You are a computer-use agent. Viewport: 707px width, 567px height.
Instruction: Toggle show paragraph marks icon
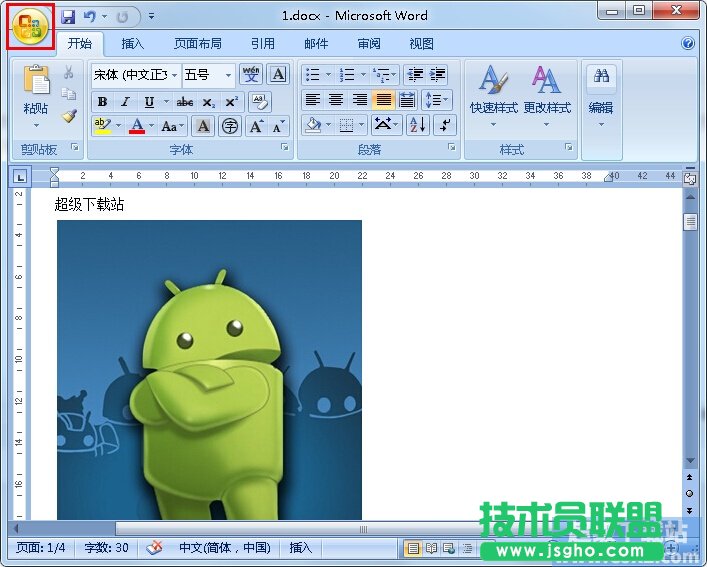[446, 125]
